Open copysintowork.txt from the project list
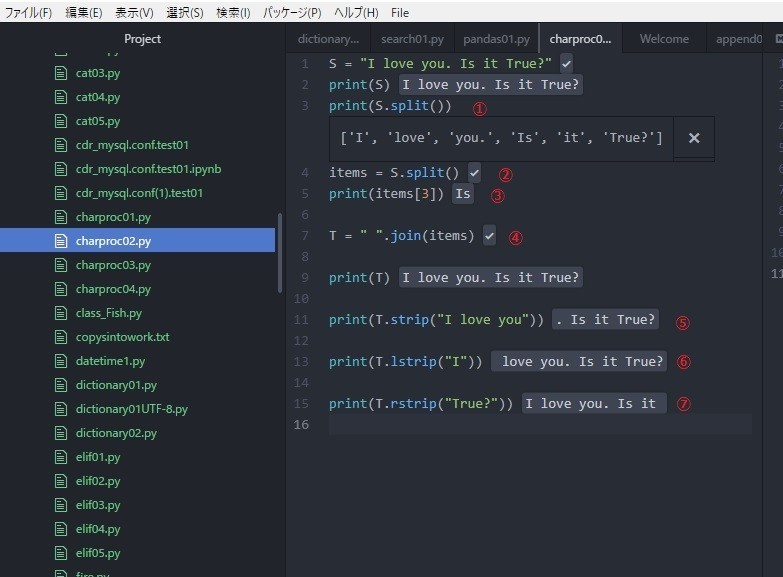The height and width of the screenshot is (577, 783). pos(122,337)
